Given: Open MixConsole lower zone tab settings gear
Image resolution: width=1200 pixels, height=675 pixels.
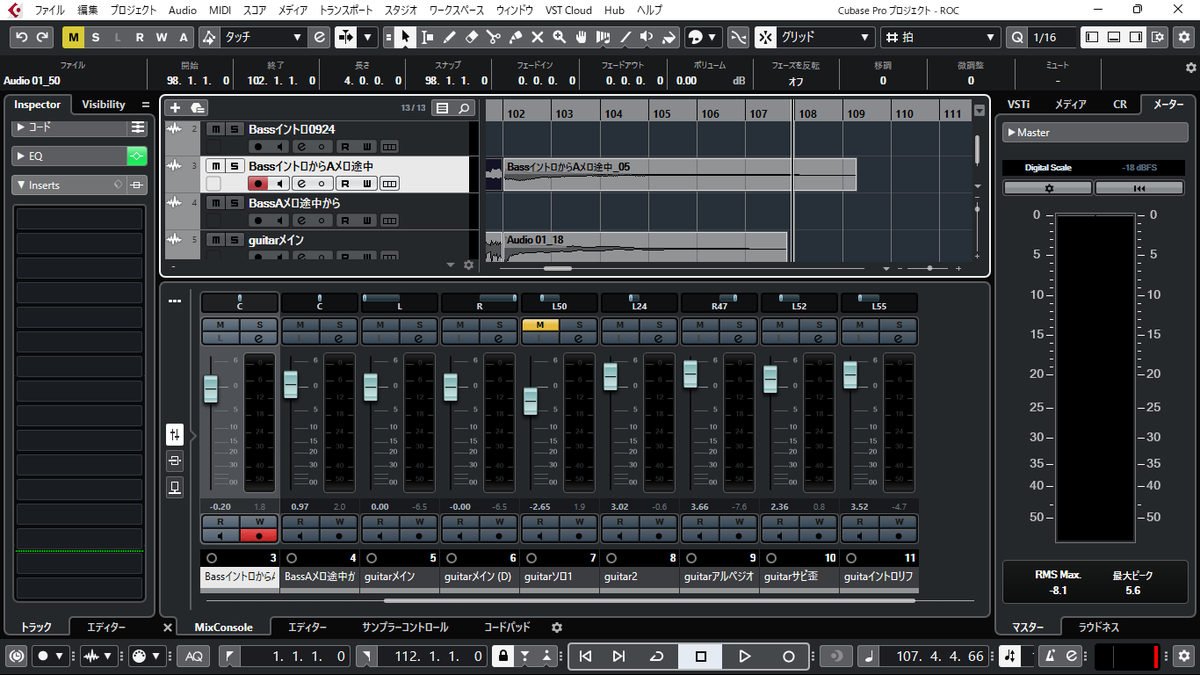Looking at the screenshot, I should pos(557,627).
